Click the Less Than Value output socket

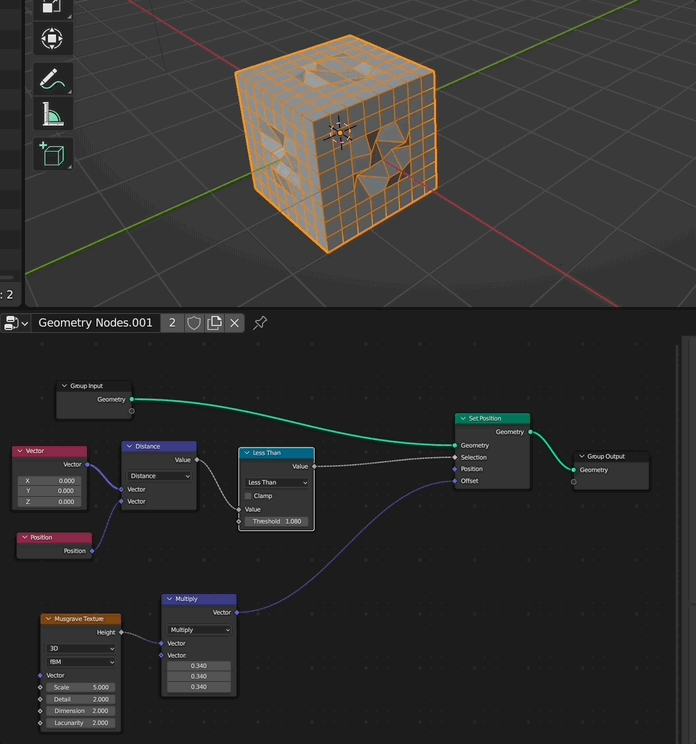315,466
